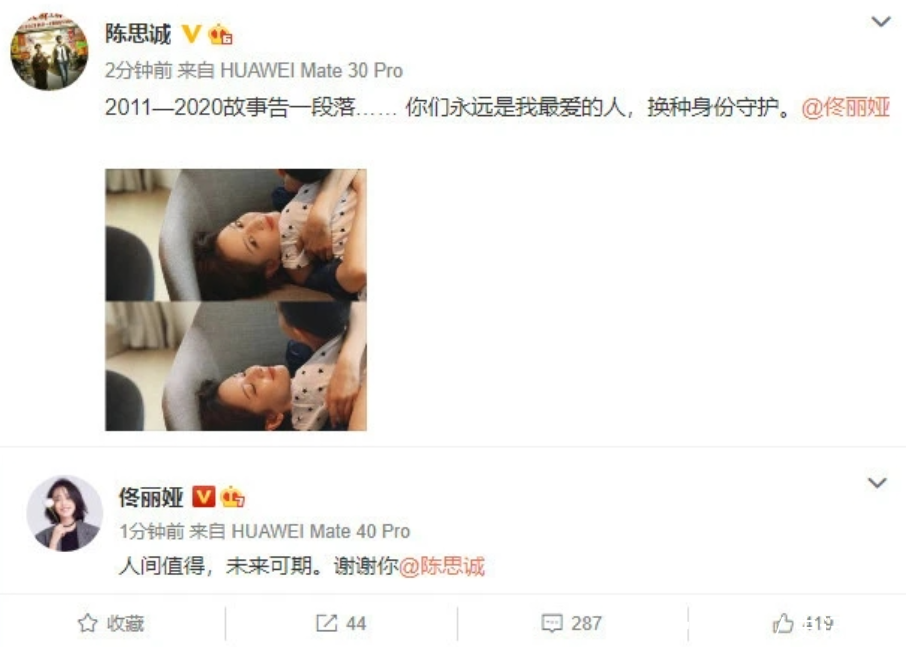This screenshot has width=906, height=647.
Task: Expand the options chevron on 陈思诚's post
Action: coord(881,22)
